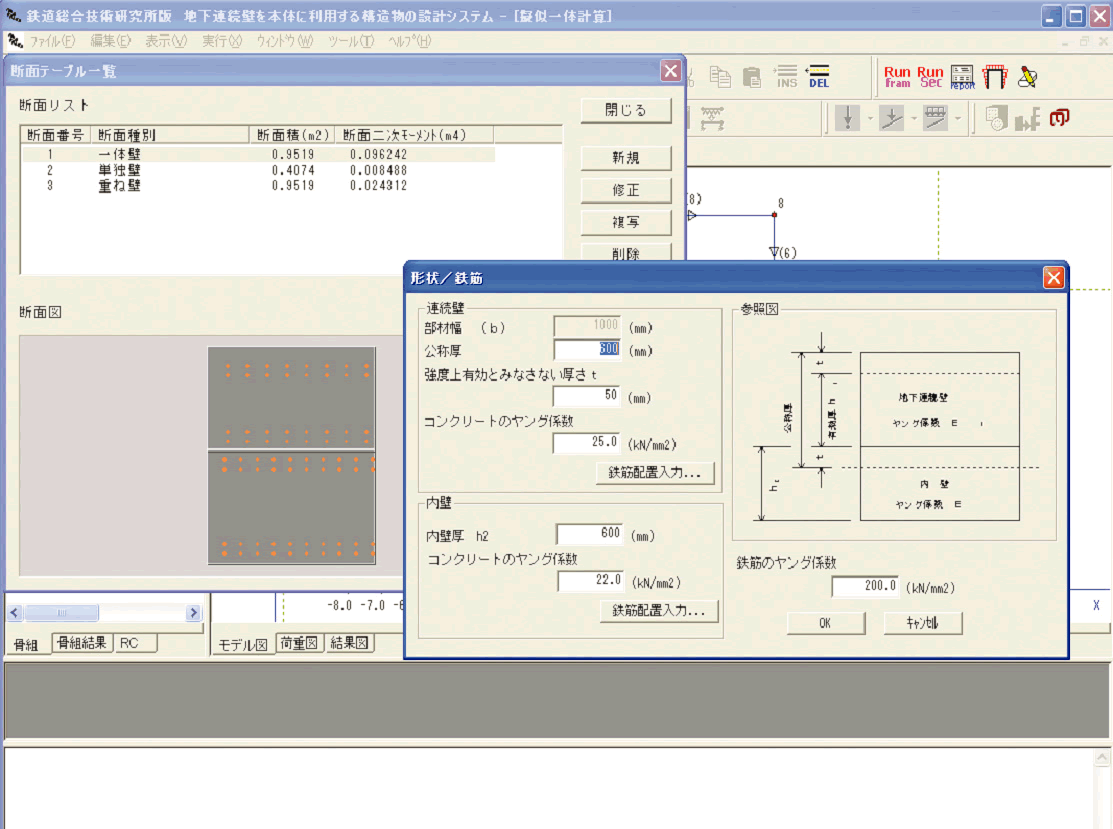Click the Run Sec toolbar icon

point(930,76)
